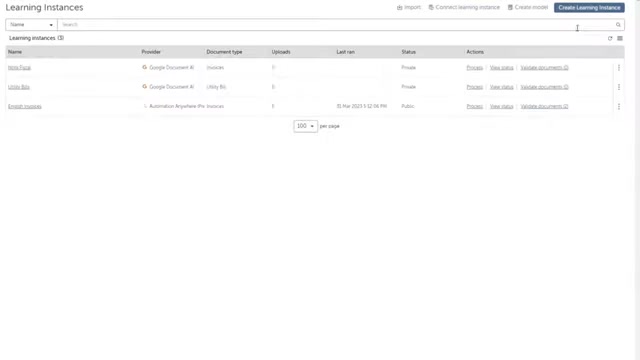
Task: Focus the Search input field
Action: 336,25
